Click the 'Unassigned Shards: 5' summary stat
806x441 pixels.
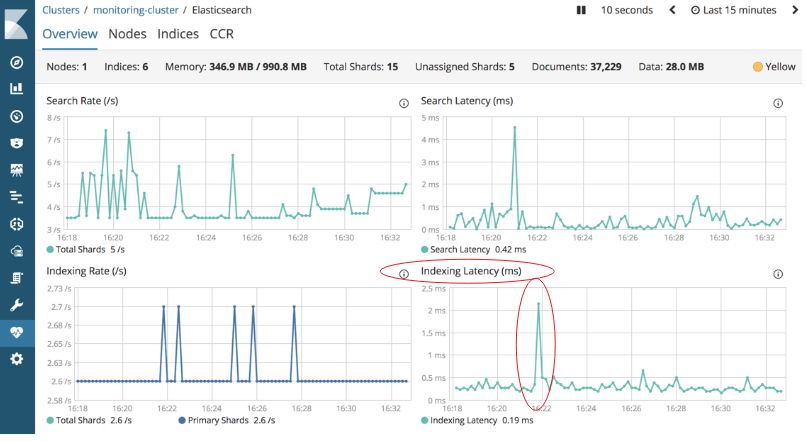coord(465,67)
